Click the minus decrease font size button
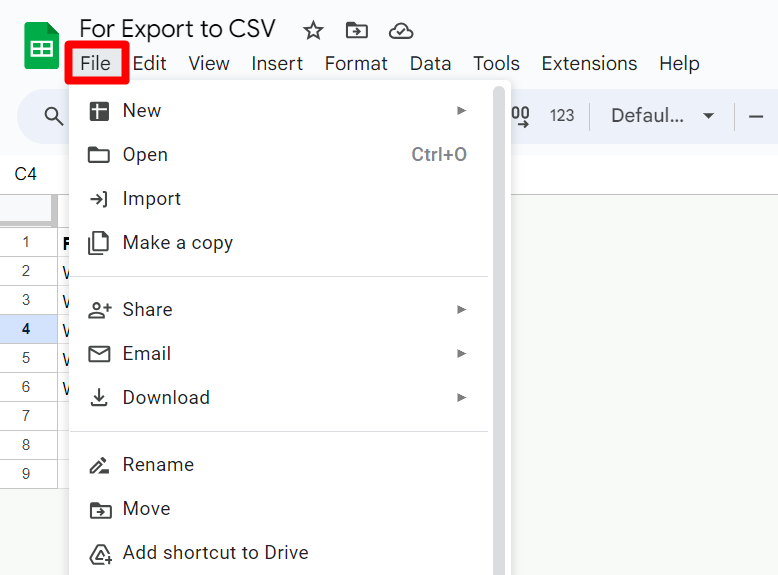This screenshot has height=575, width=778. click(x=756, y=116)
